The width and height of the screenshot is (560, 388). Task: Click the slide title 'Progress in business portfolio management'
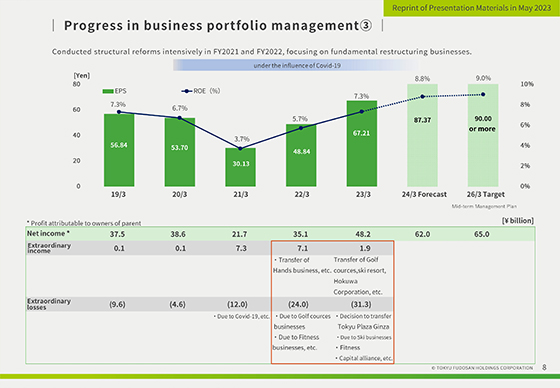coord(218,25)
